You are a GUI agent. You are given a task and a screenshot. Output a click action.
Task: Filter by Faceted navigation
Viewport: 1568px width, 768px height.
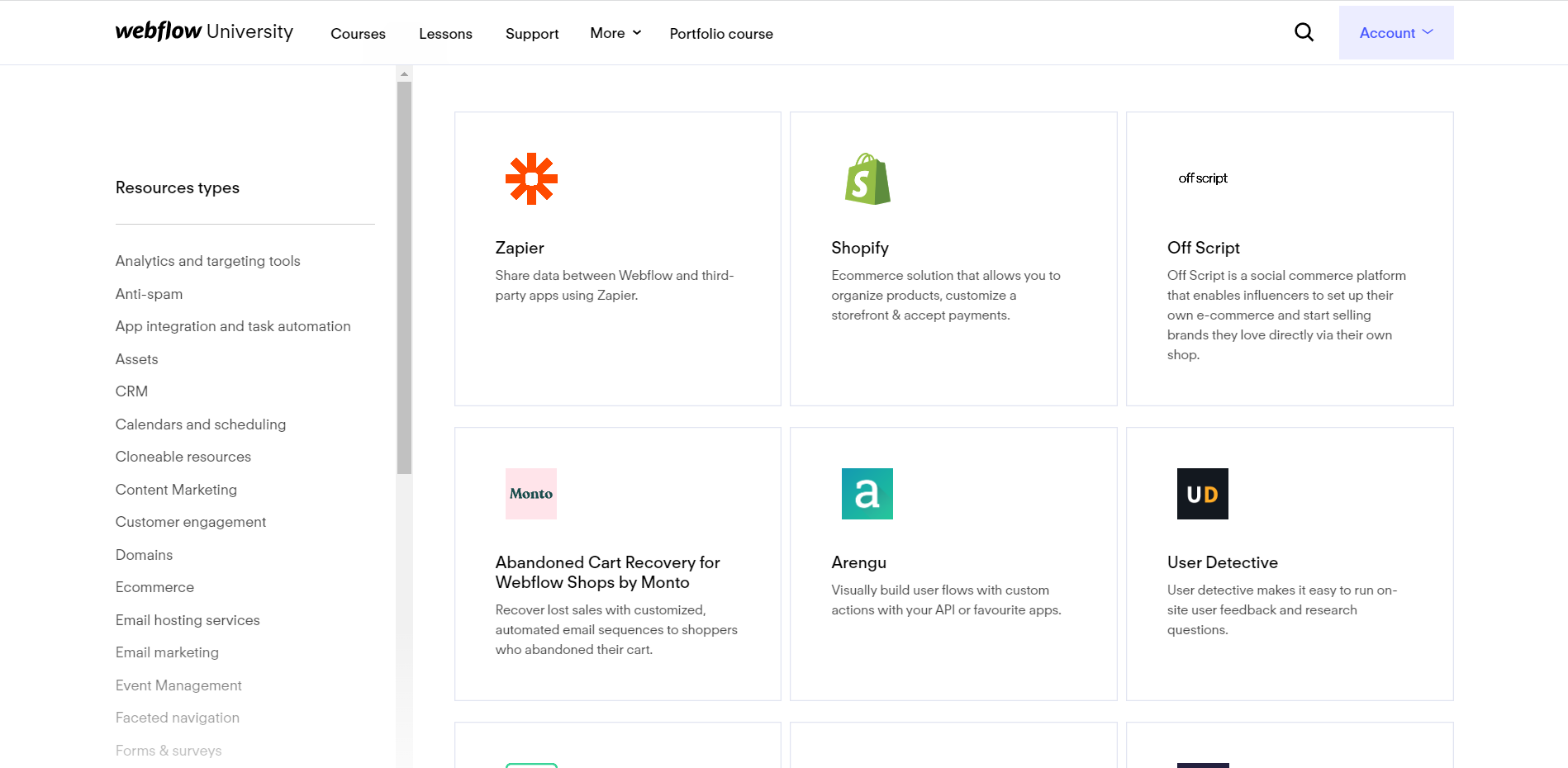point(178,718)
